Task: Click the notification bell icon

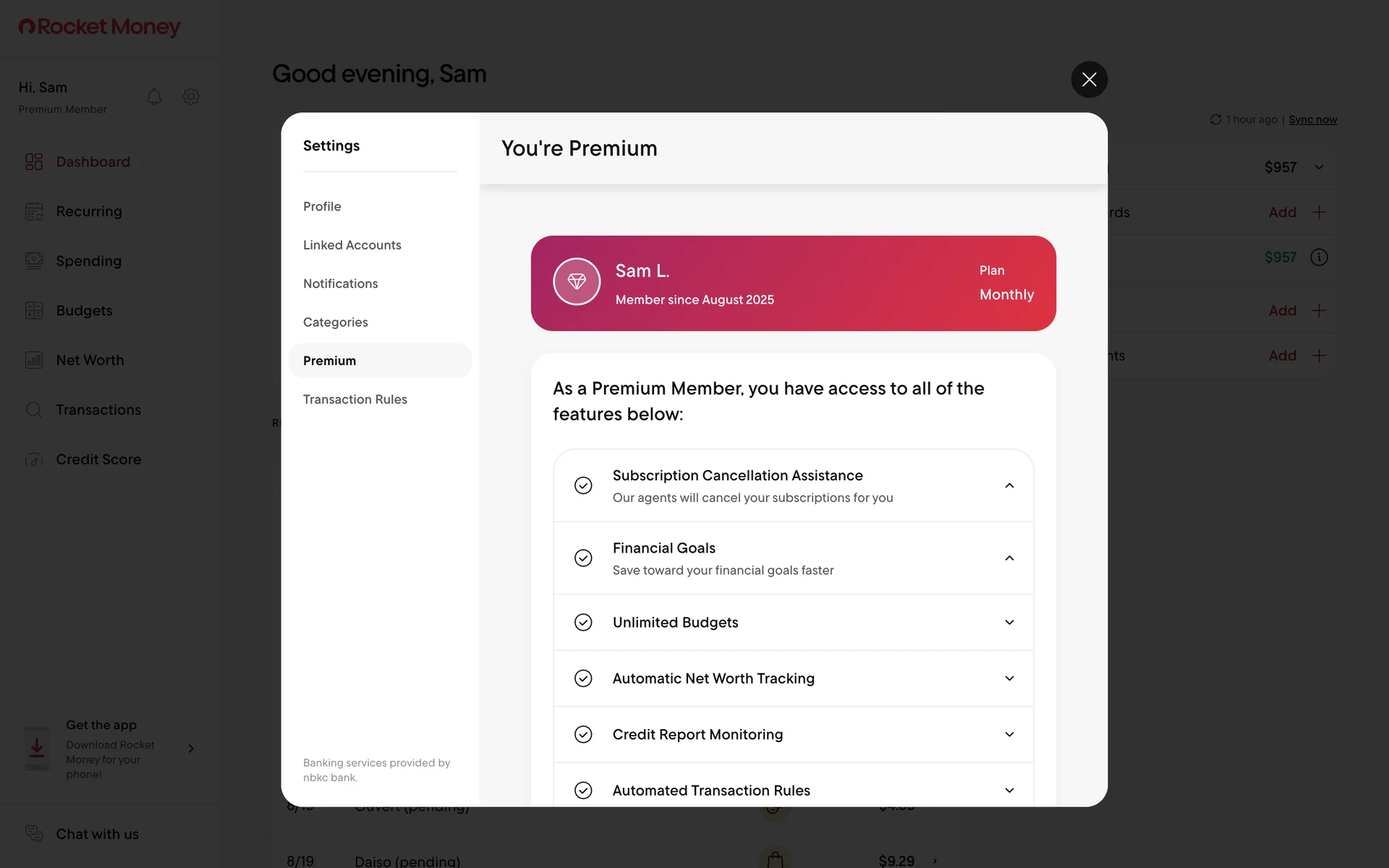Action: 154,96
